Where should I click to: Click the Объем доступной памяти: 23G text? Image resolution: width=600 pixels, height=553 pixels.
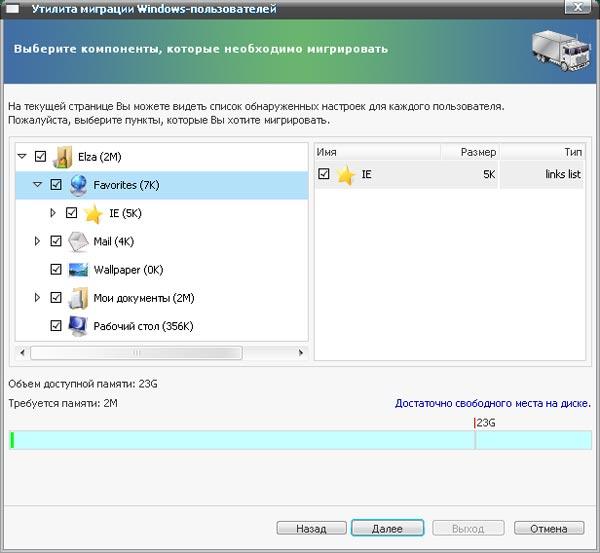(83, 384)
